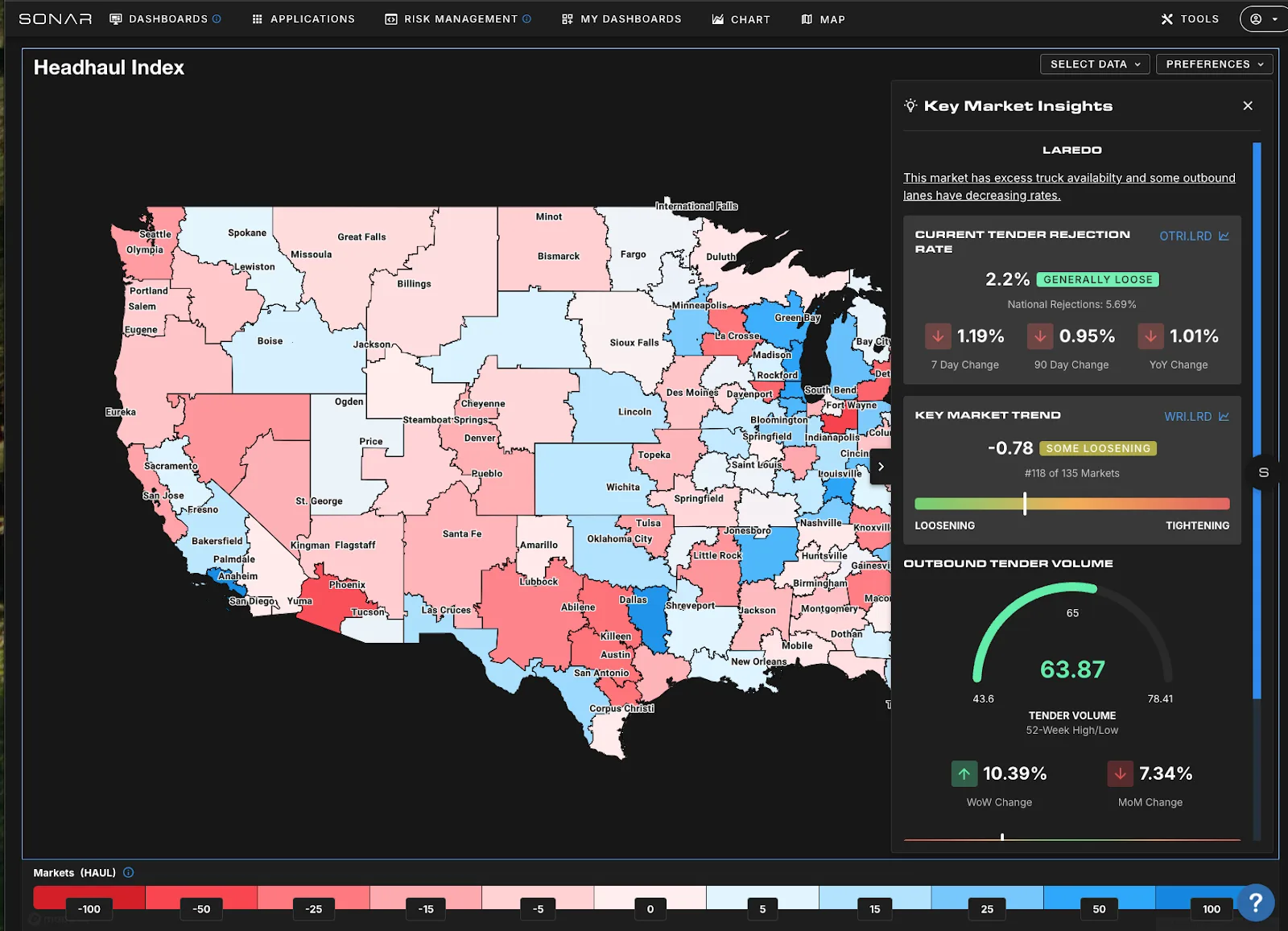Screen dimensions: 1288x931
Task: Open the Tools menu
Action: (1190, 19)
